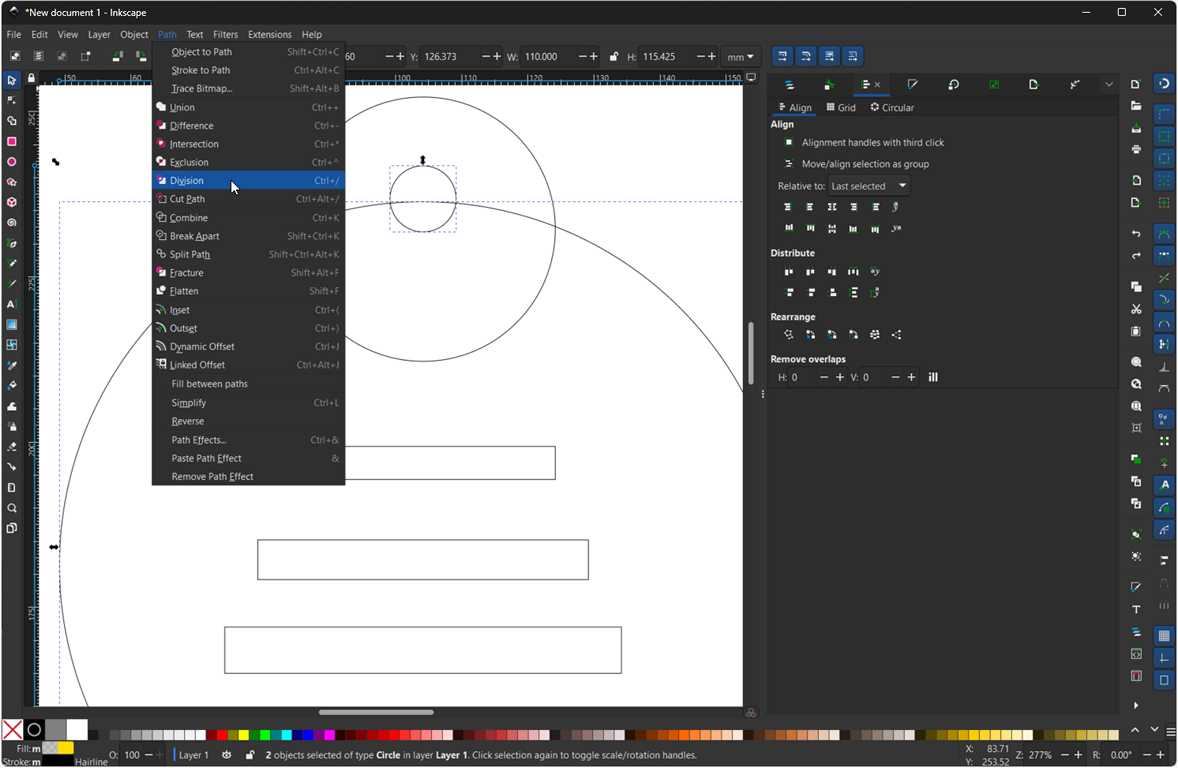Click the Cut scissors icon
Image resolution: width=1178 pixels, height=768 pixels.
[1136, 309]
